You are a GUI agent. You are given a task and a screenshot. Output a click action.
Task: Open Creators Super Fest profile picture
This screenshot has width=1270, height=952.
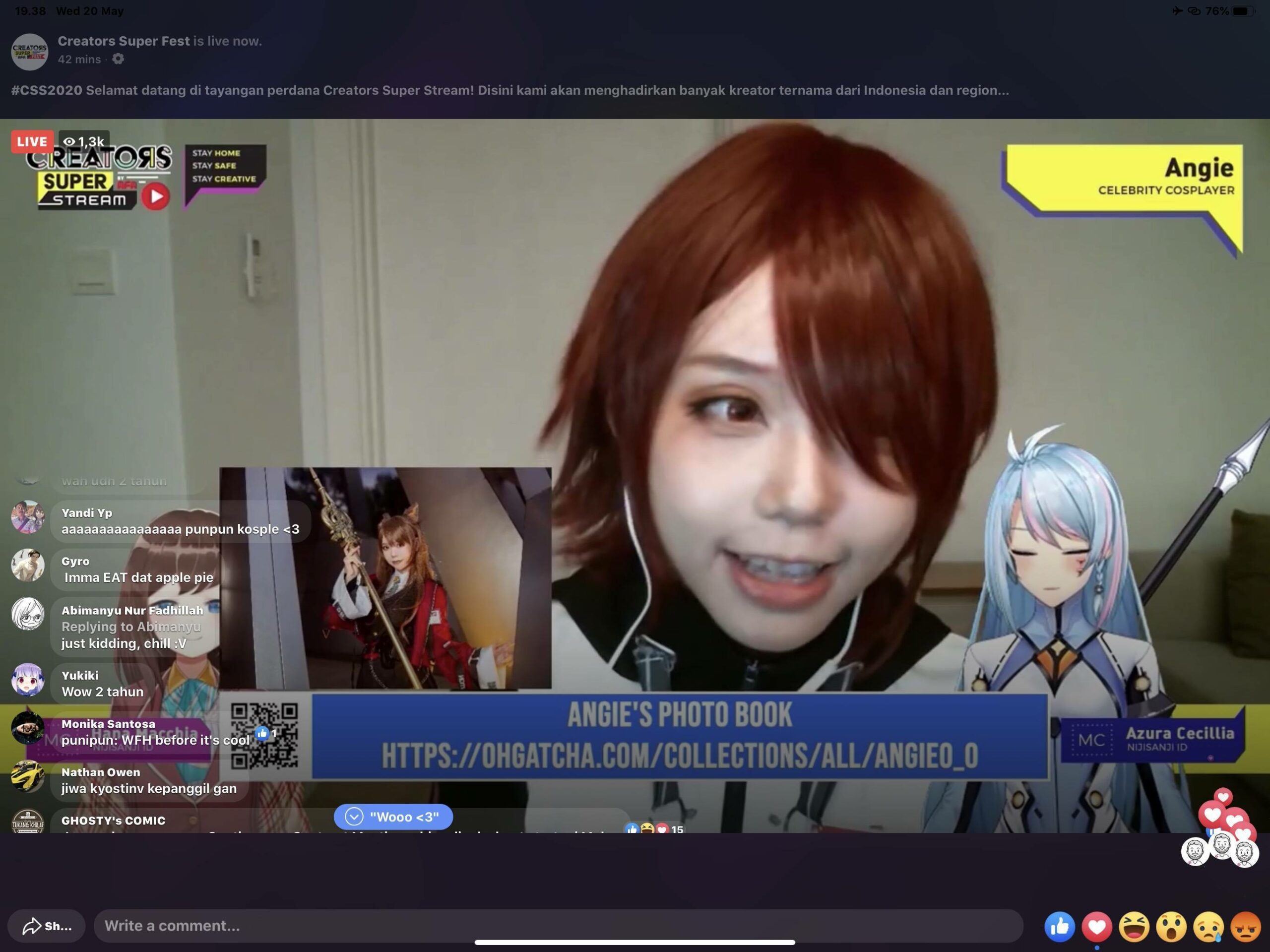[x=30, y=52]
